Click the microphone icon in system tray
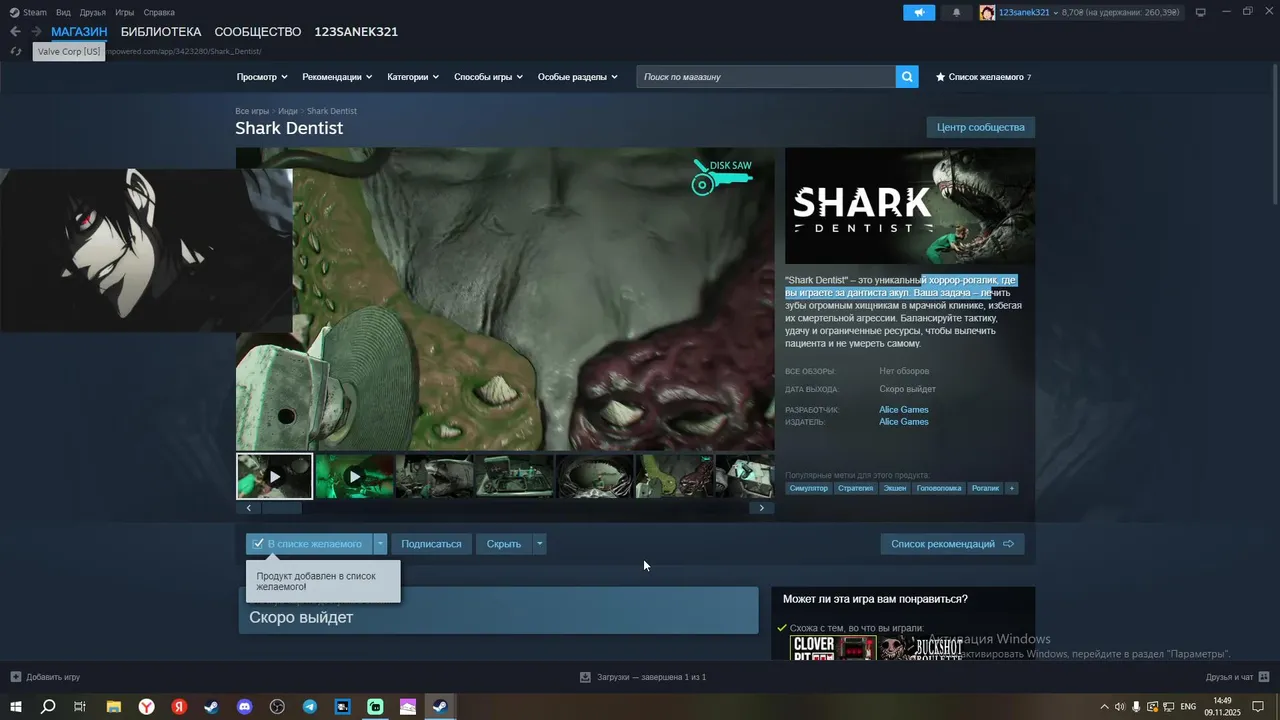 tap(1136, 707)
